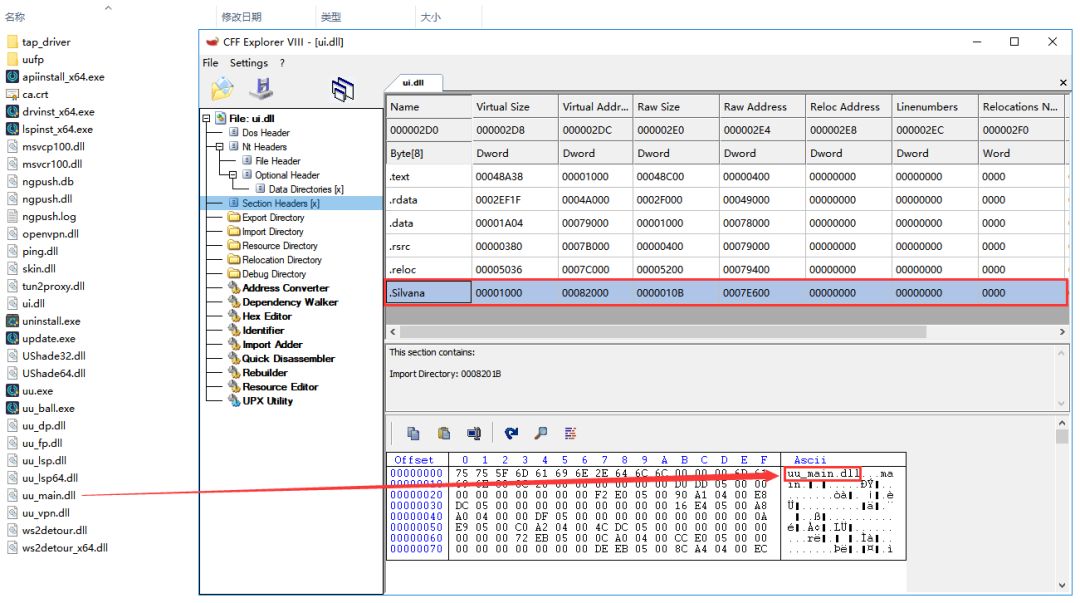The height and width of the screenshot is (603, 1080).
Task: Click the Paste icon in hex toolbar
Action: click(443, 433)
